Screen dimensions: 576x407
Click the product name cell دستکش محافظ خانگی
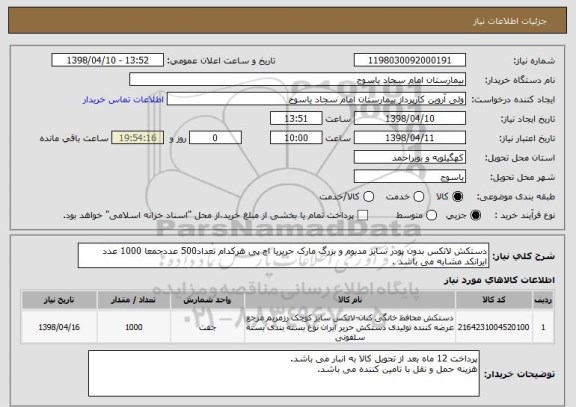click(350, 327)
